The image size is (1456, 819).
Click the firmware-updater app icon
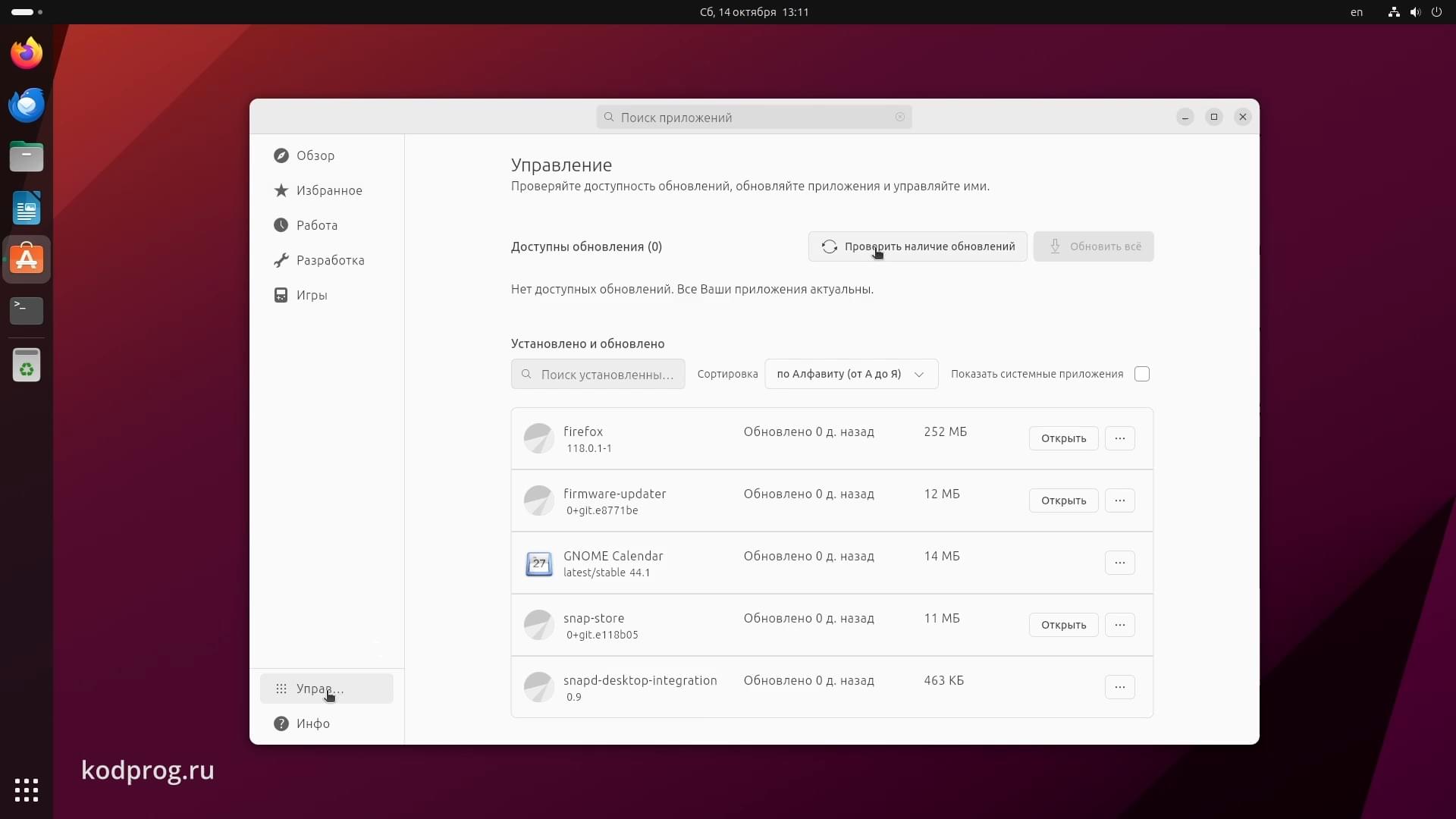(539, 500)
